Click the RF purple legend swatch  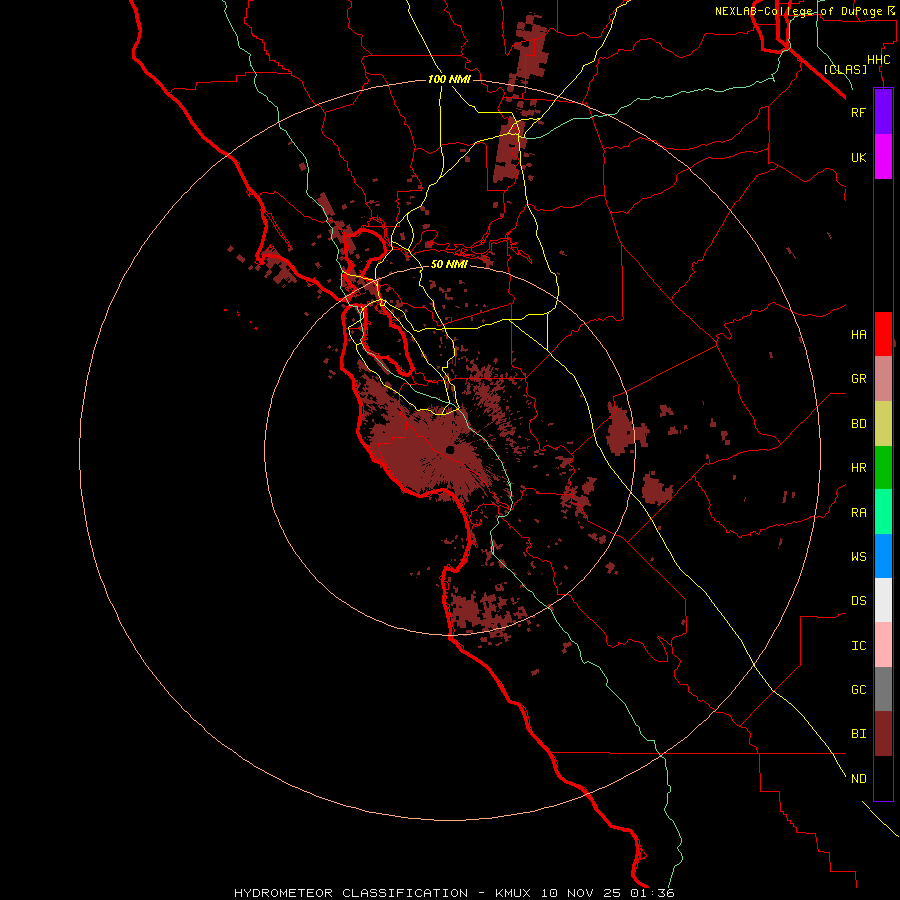883,112
